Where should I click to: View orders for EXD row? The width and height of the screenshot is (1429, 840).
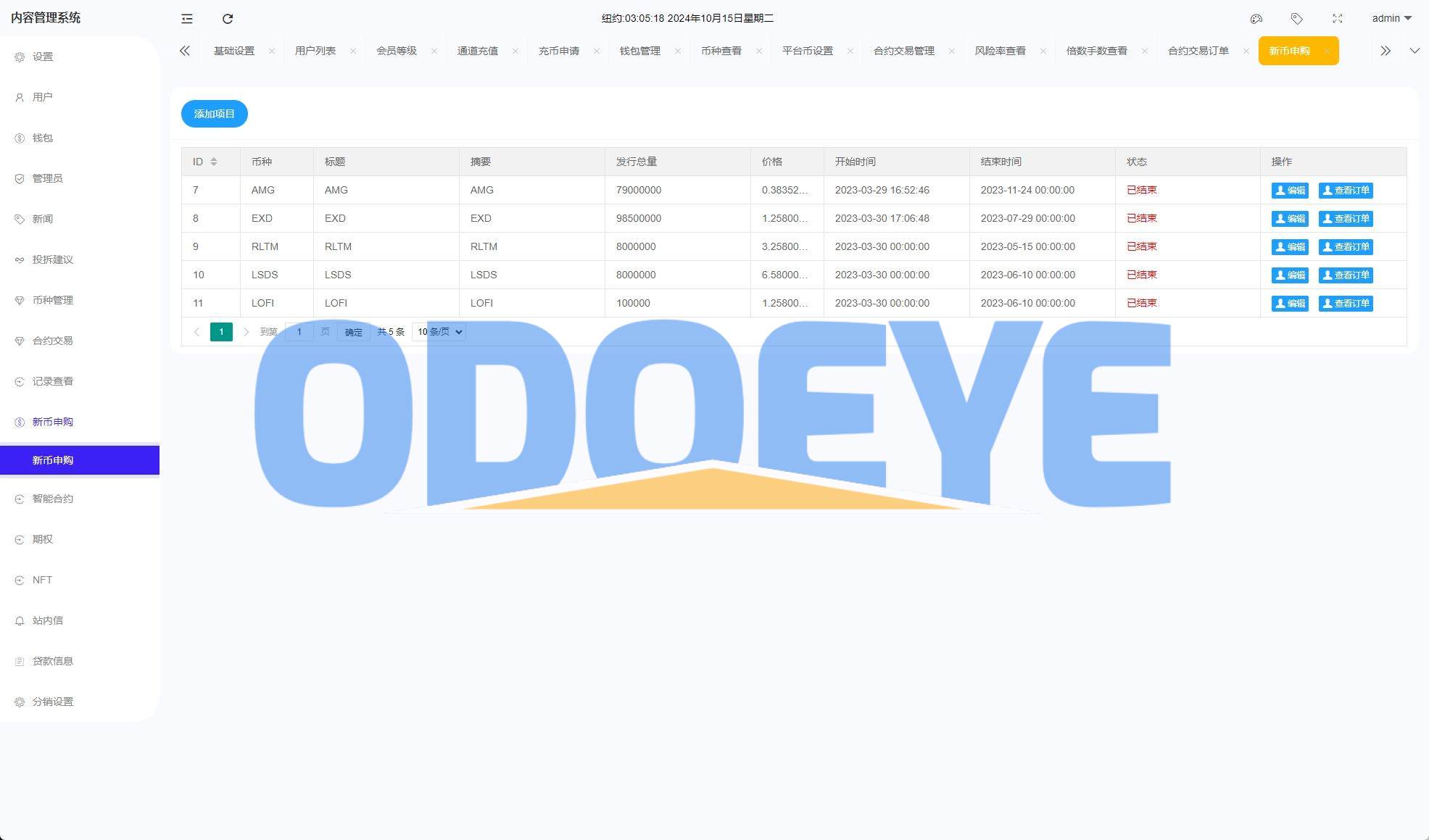coord(1346,219)
